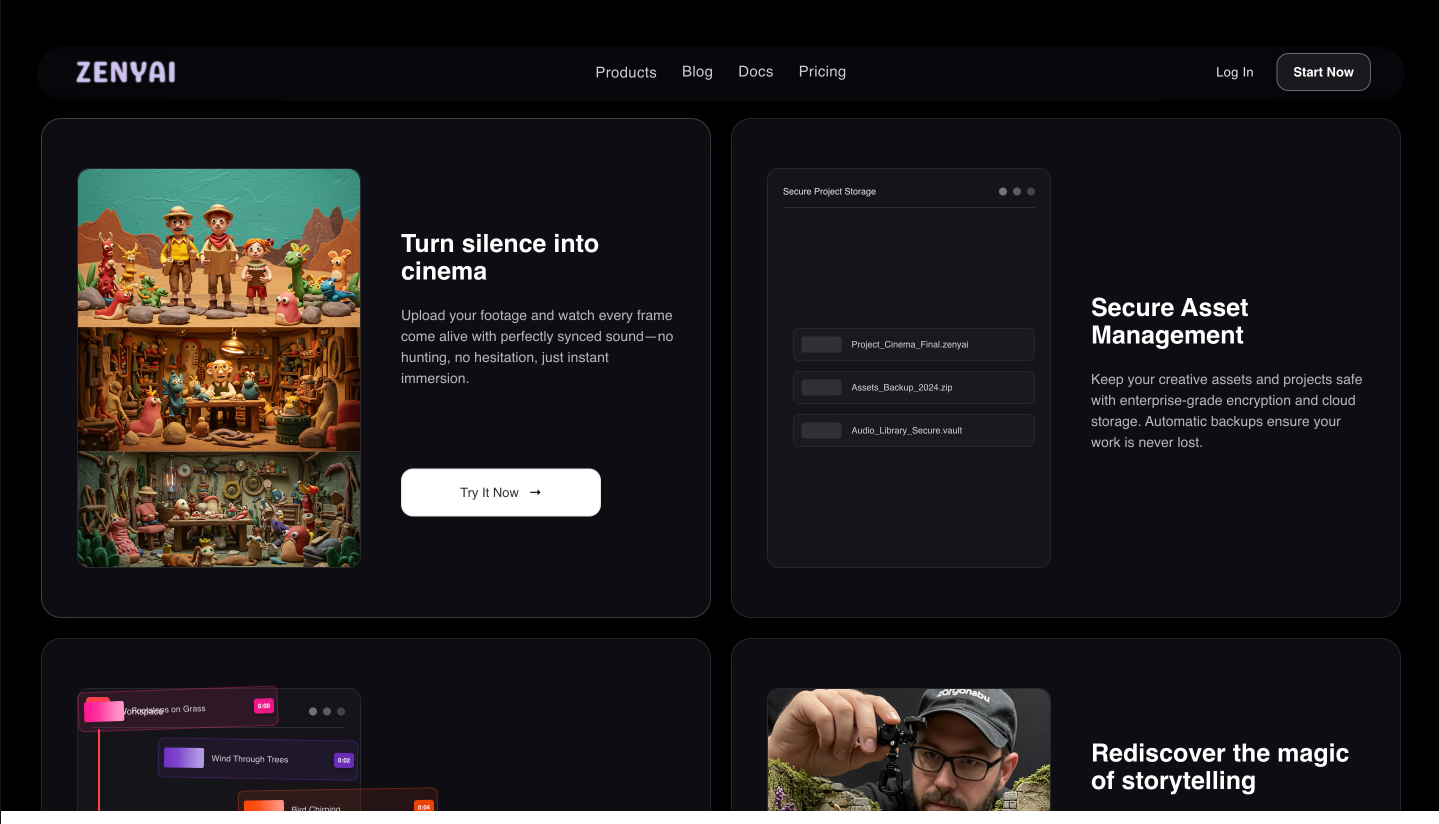Click the Log In link

pyautogui.click(x=1234, y=72)
